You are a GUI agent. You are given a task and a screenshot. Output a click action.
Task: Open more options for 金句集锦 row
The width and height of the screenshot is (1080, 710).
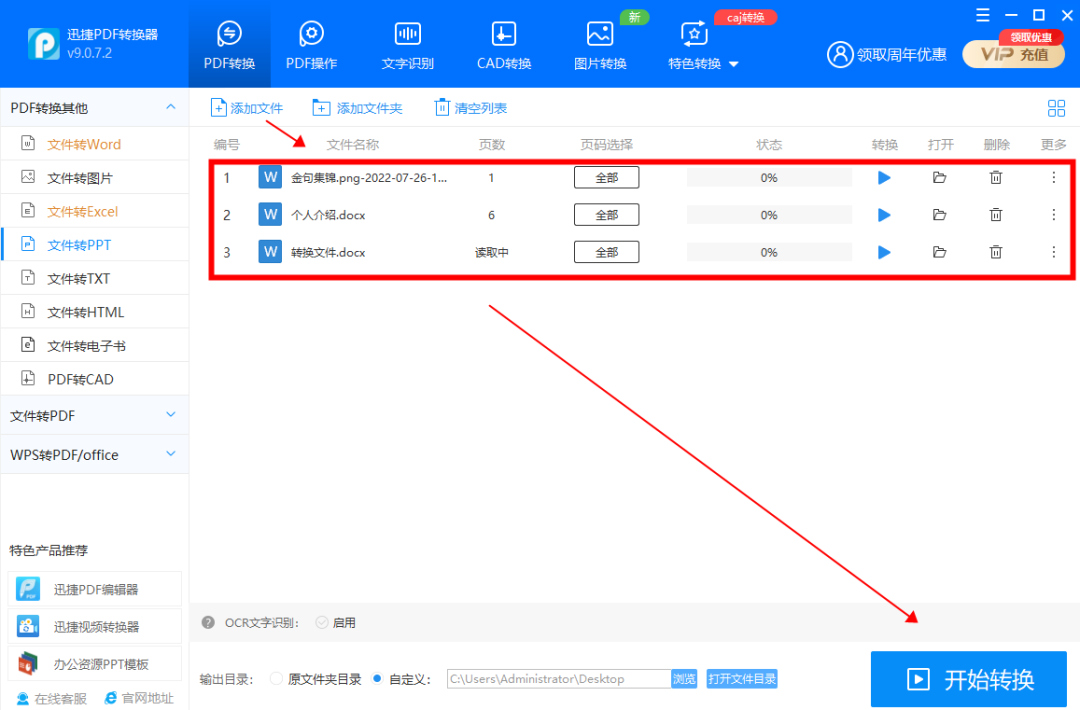coord(1054,178)
